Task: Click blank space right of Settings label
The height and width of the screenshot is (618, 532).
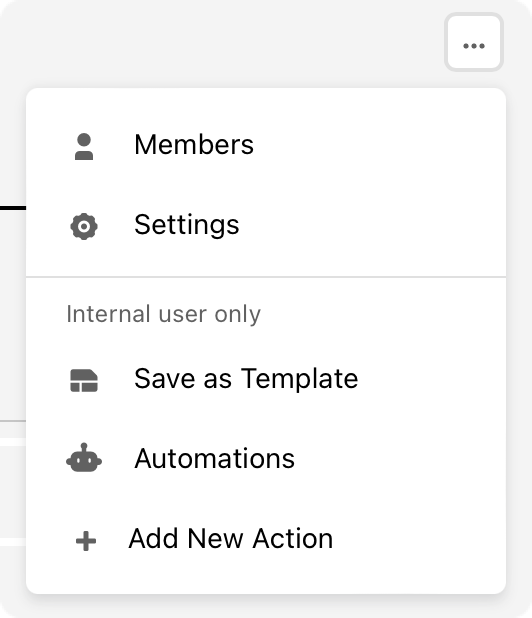Action: pyautogui.click(x=372, y=225)
